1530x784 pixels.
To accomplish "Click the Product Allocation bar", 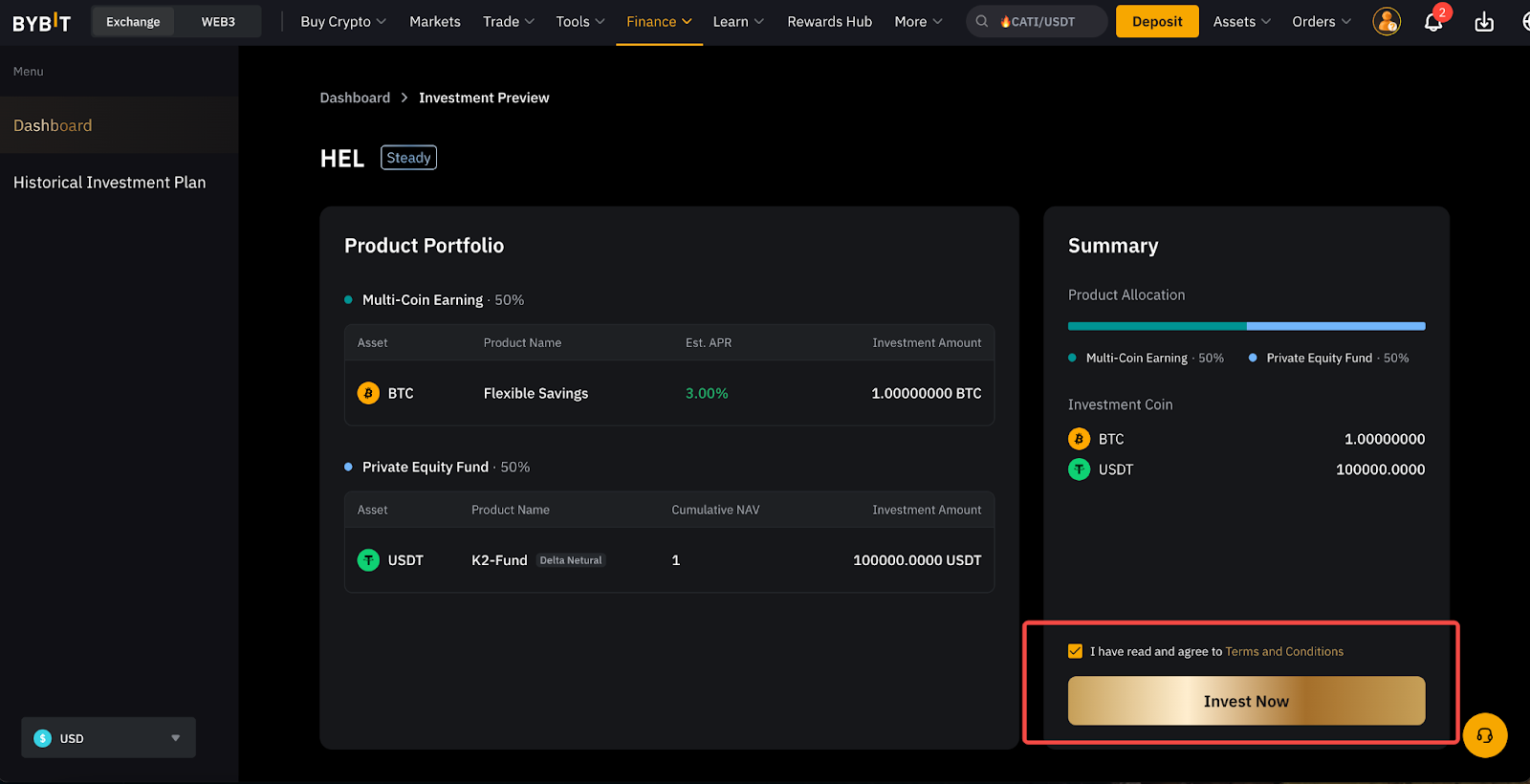I will pos(1246,326).
